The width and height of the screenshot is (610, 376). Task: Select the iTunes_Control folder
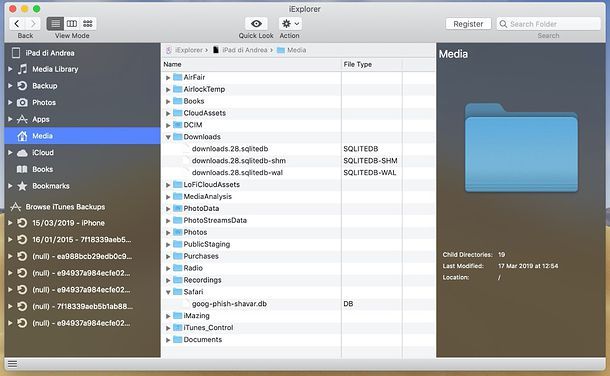point(208,328)
